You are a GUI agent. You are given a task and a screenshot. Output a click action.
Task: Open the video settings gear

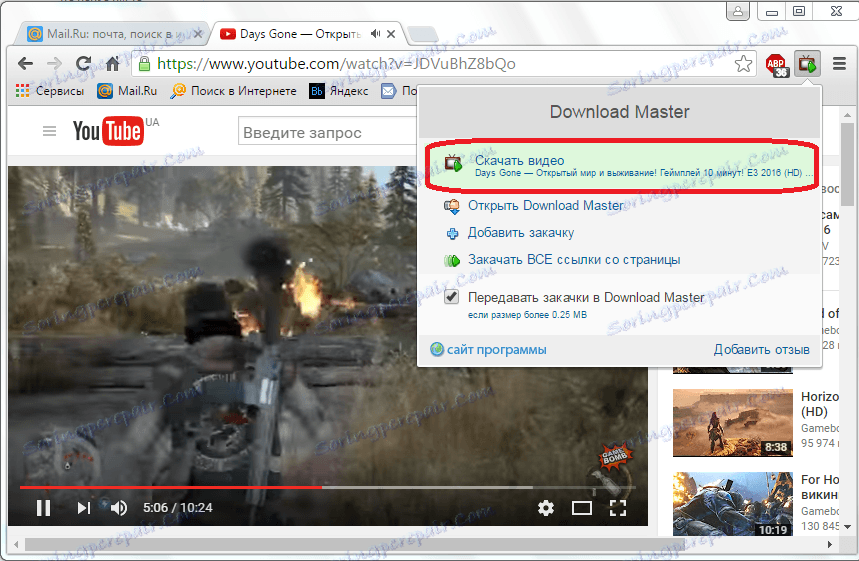pos(546,508)
